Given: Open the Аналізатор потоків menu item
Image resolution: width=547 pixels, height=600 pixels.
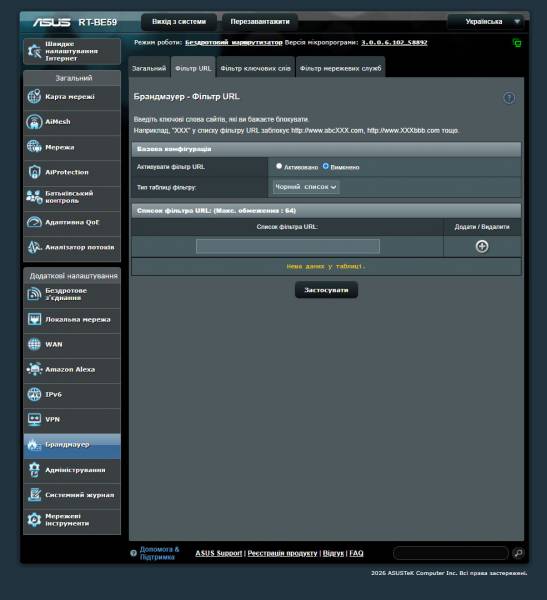Looking at the screenshot, I should coord(72,248).
